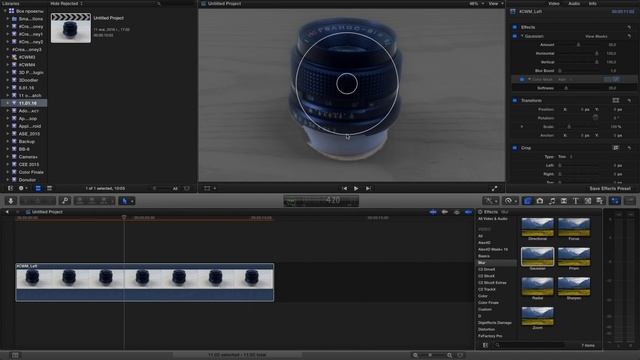640x360 pixels.
Task: Toggle timeline snapping button
Action: point(469,212)
